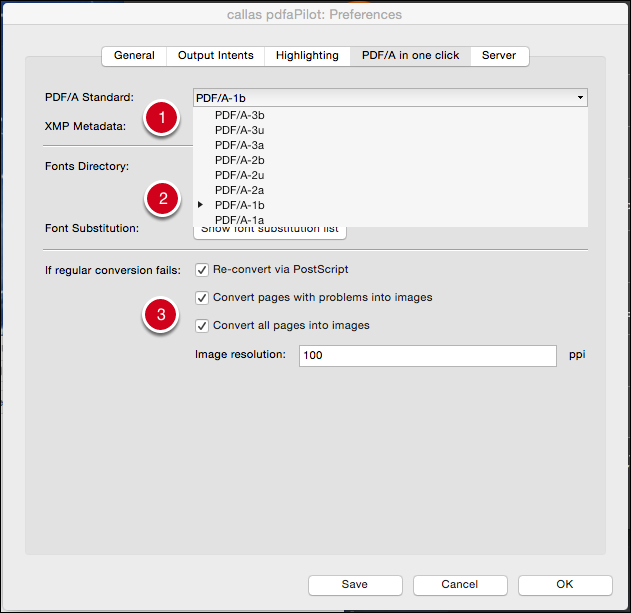The height and width of the screenshot is (613, 631).
Task: Choose PDF/A-3b from the list
Action: tap(390, 115)
